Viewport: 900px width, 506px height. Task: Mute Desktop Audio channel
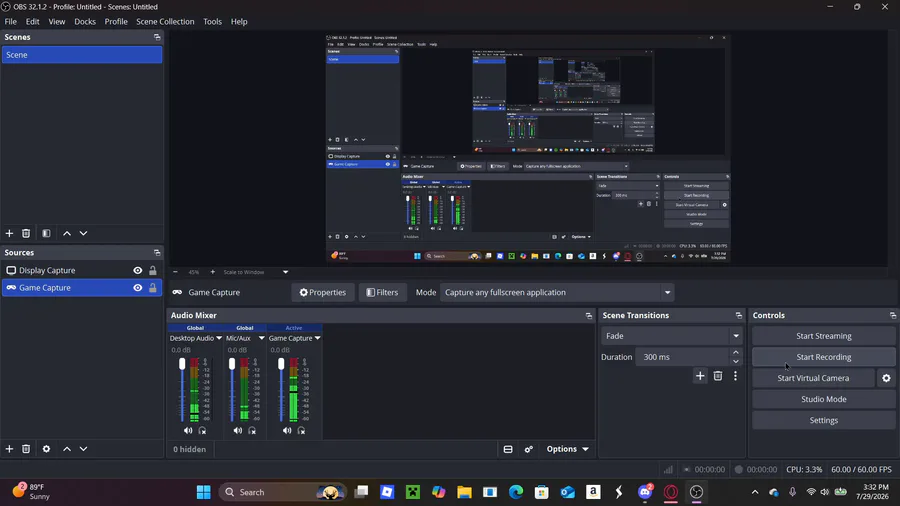click(188, 430)
